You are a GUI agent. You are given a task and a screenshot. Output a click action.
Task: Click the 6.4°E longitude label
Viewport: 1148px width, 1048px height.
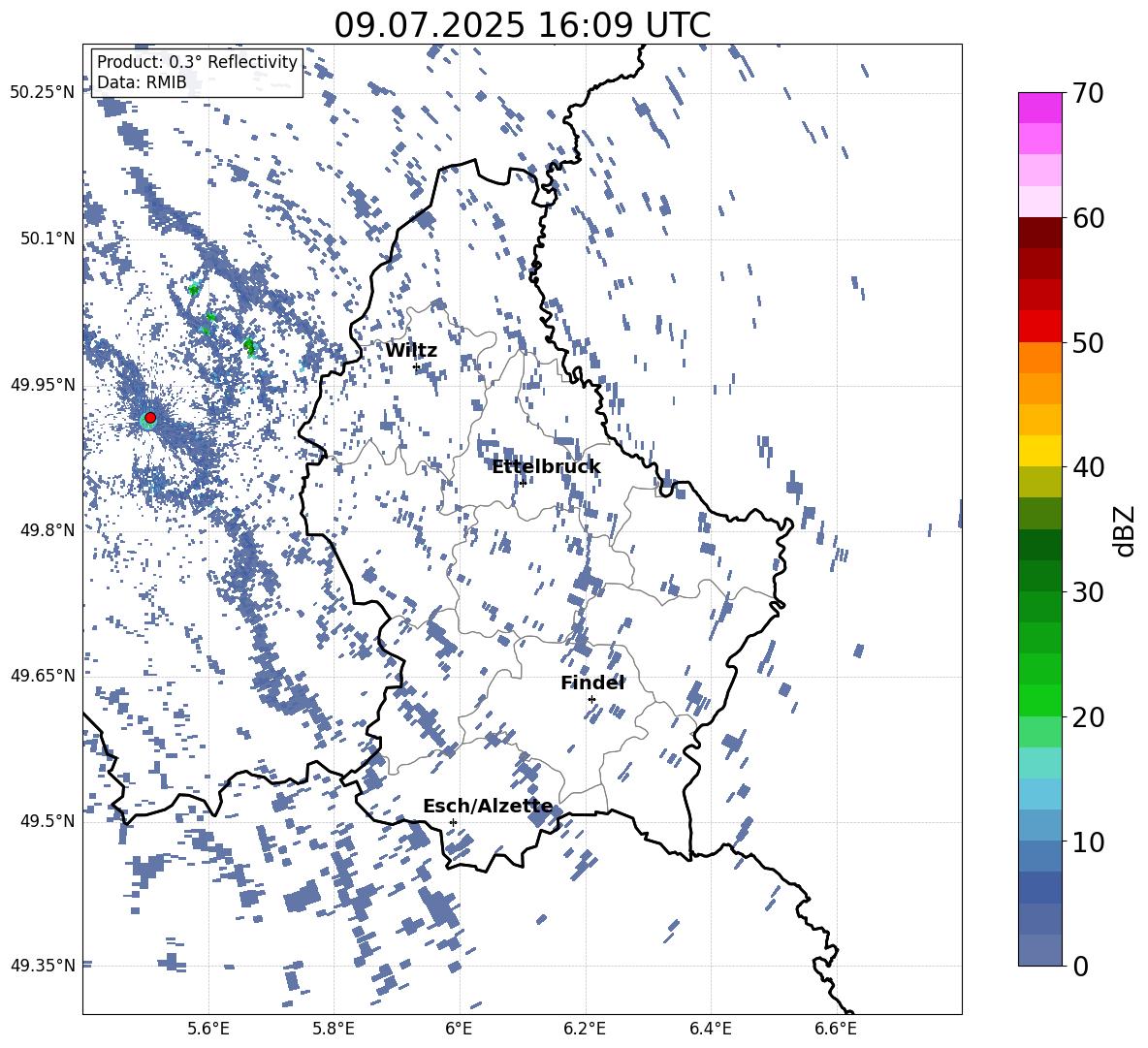(x=710, y=1029)
